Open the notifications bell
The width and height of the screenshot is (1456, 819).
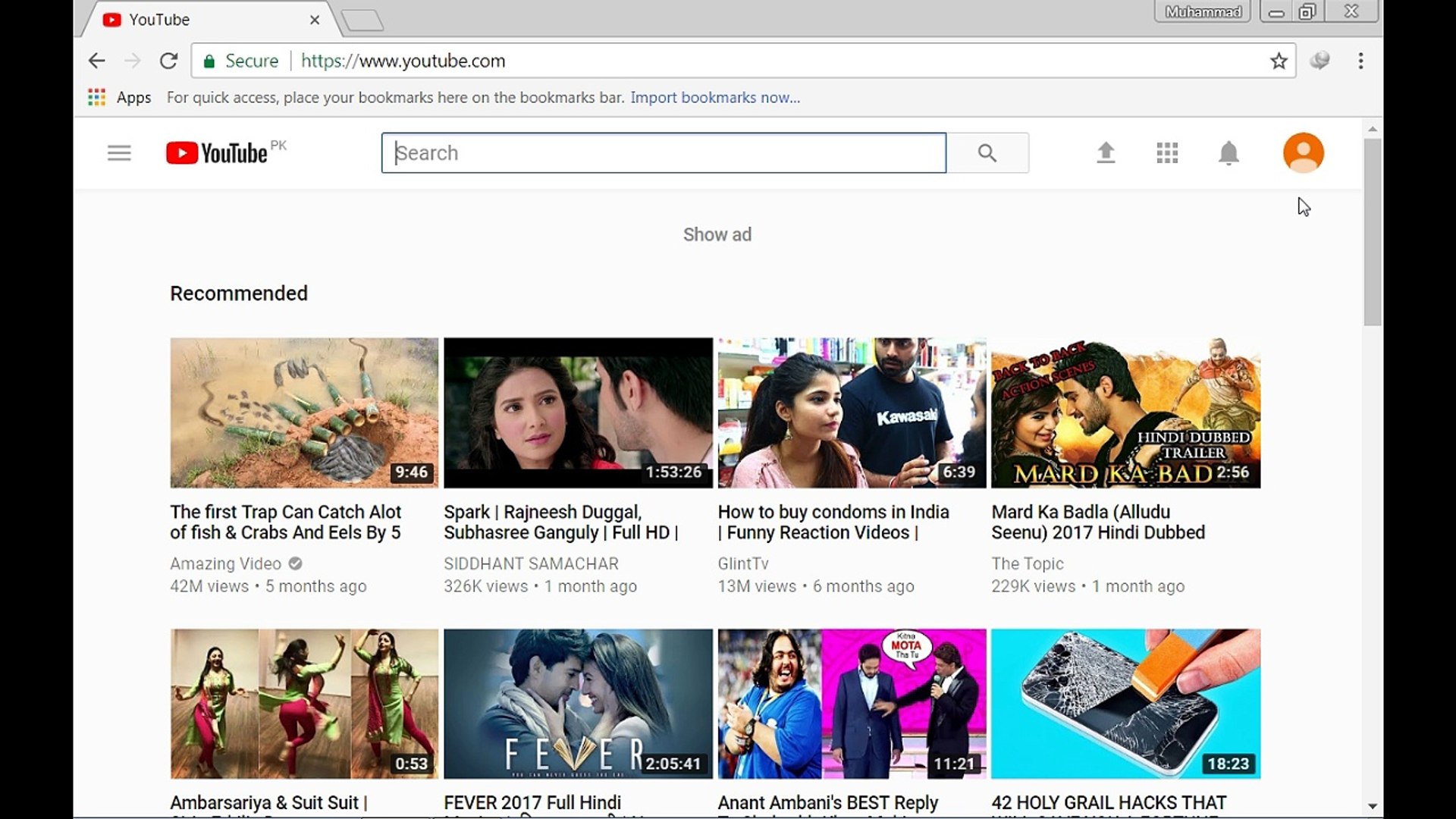point(1228,153)
